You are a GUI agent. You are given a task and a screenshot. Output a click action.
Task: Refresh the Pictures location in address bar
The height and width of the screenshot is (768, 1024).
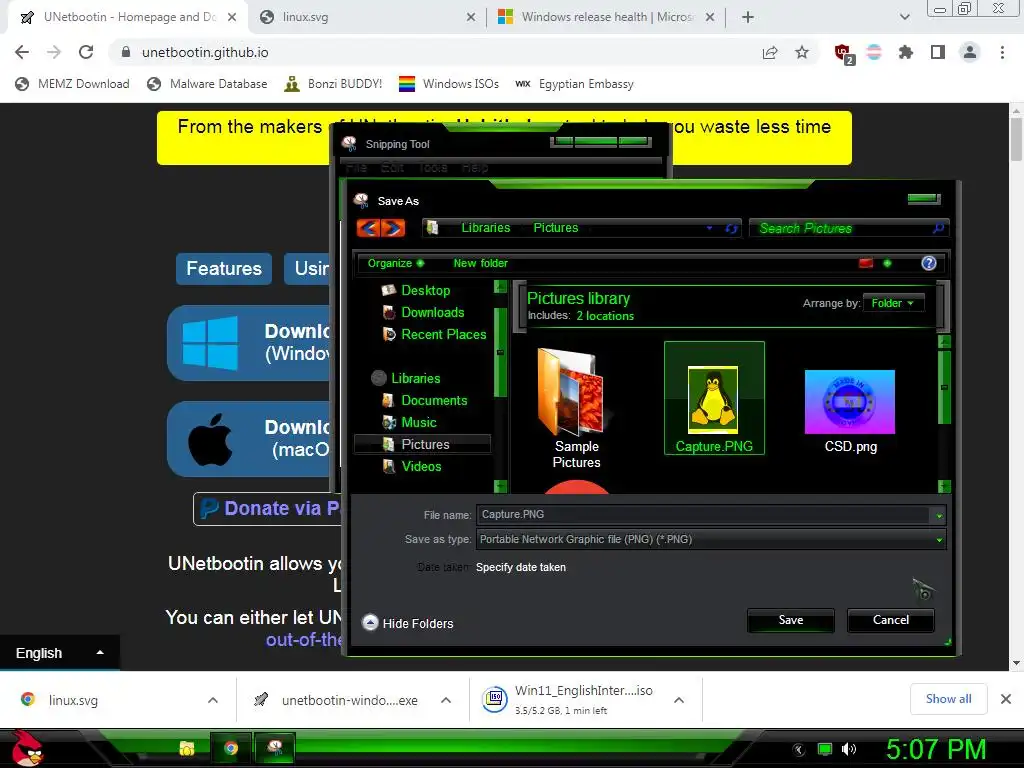pos(731,229)
